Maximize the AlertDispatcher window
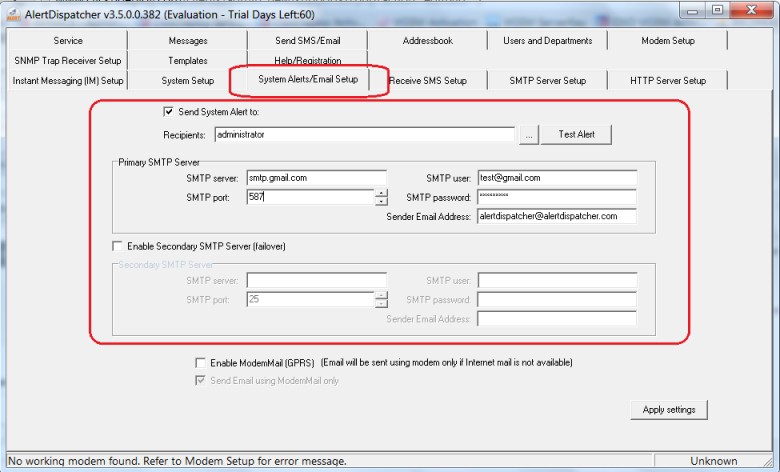 click(717, 10)
